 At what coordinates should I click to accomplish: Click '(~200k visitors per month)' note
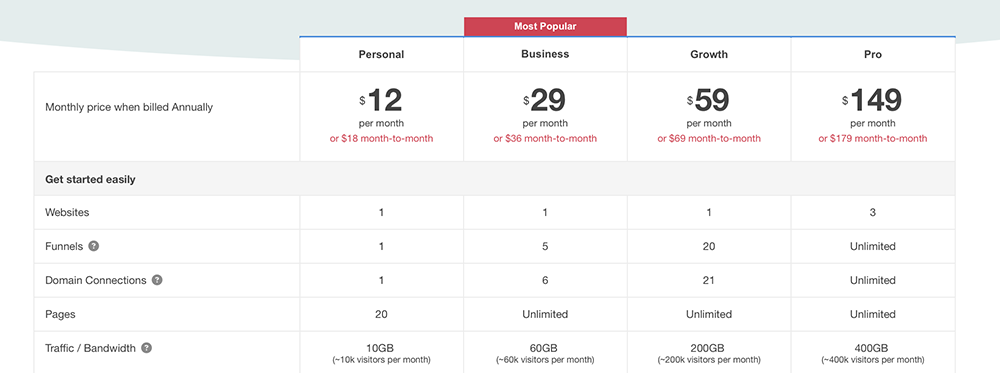(x=709, y=360)
